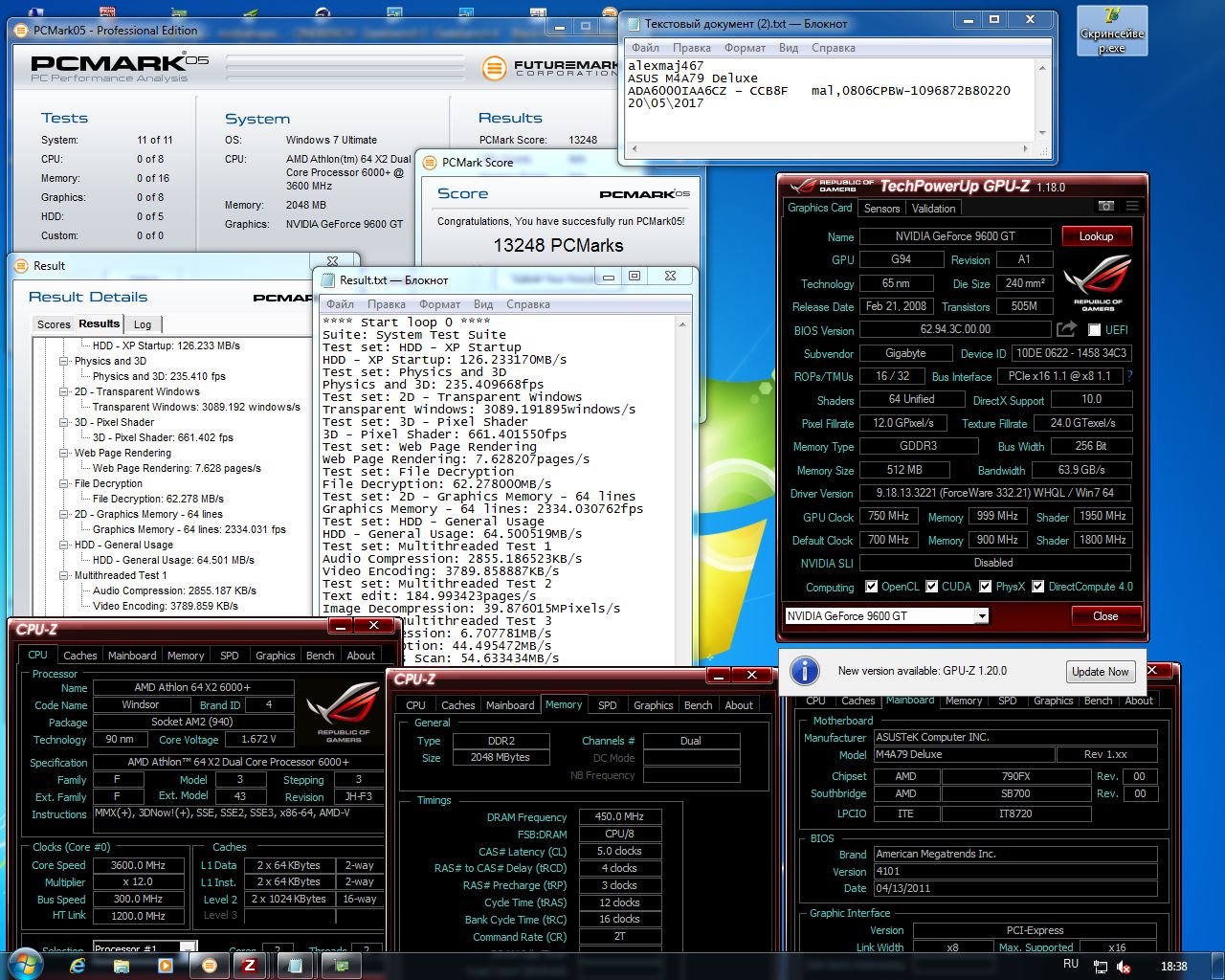Viewport: 1225px width, 980px height.
Task: Collapse the 3D - Pixel Shader tree node
Action: coord(64,422)
